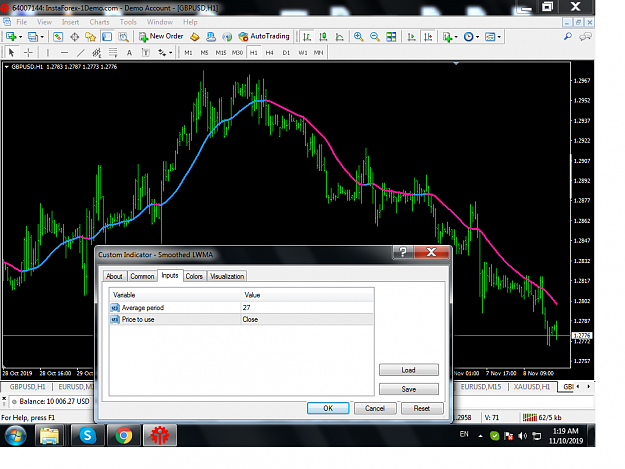Open the chat bubbles icon
Image resolution: width=625 pixels, height=469 pixels.
pyautogui.click(x=585, y=37)
